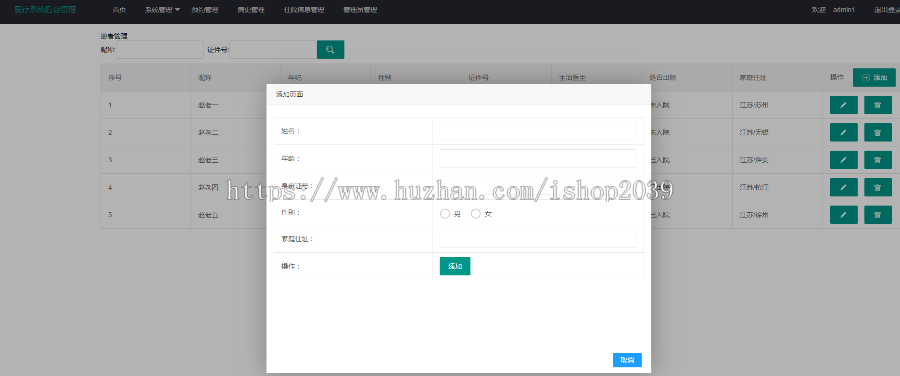The height and width of the screenshot is (376, 900).
Task: Focus the 年龄 age field in dialog
Action: (538, 158)
